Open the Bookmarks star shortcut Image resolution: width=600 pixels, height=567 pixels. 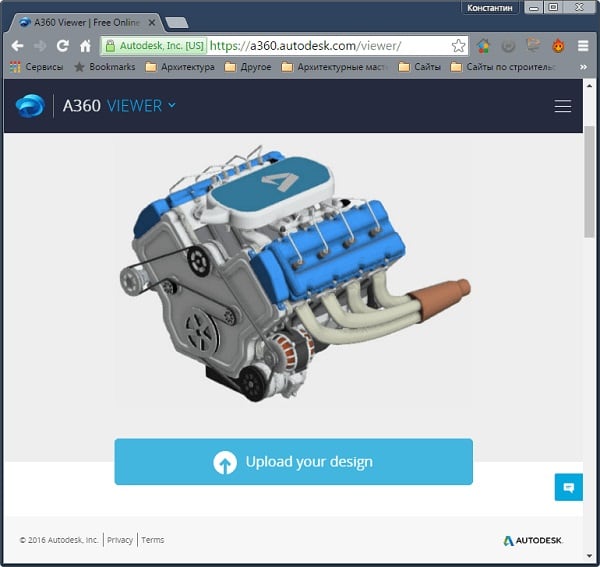[x=105, y=67]
